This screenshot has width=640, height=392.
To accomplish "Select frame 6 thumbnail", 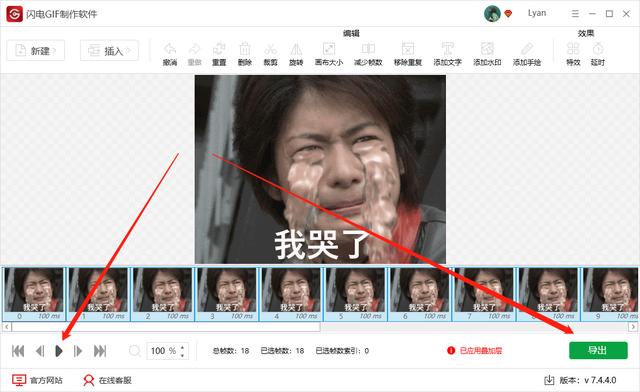I will point(420,294).
